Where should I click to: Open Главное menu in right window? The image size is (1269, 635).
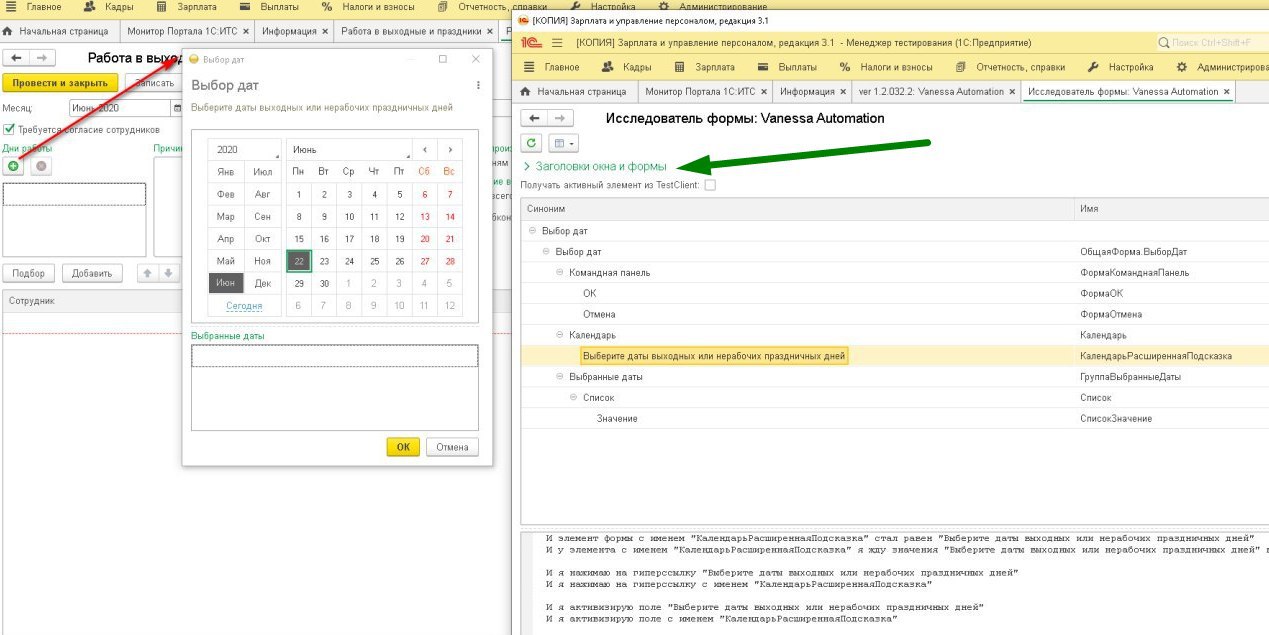[x=552, y=67]
